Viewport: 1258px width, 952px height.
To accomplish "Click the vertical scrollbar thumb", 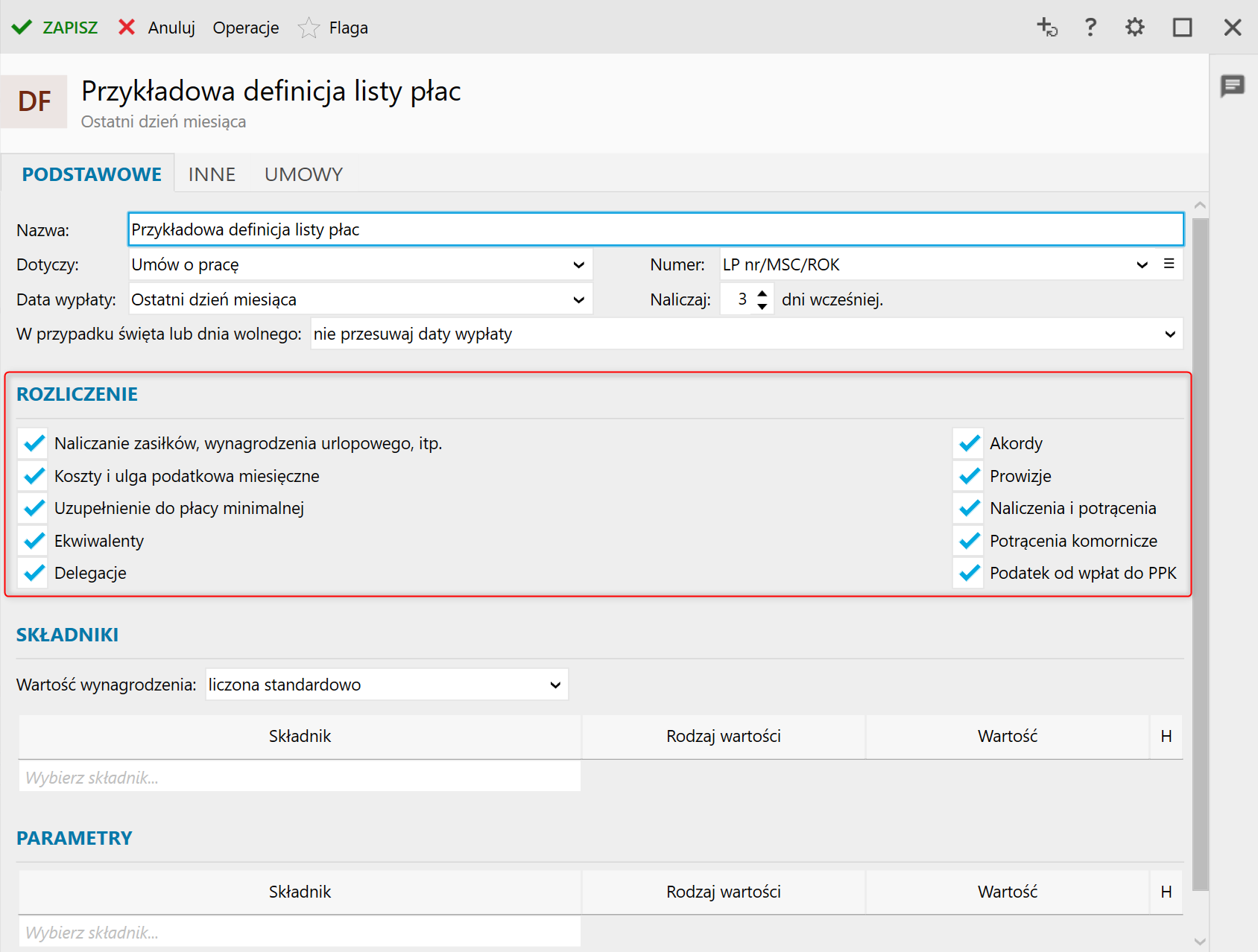I will tap(1200, 554).
